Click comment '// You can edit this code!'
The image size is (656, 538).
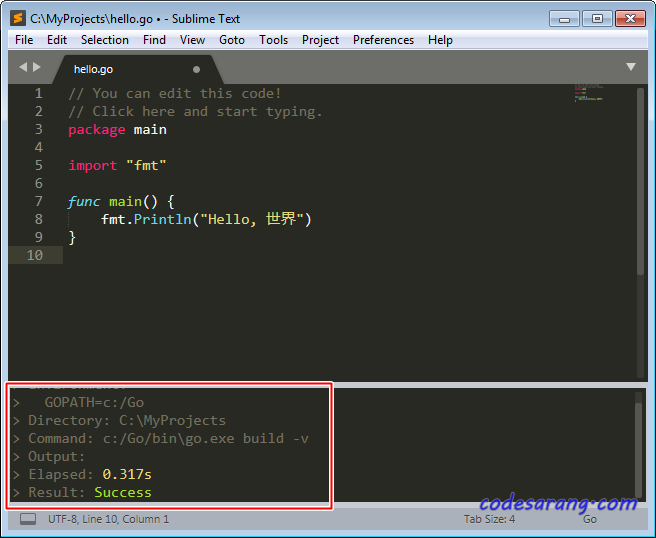(x=174, y=93)
